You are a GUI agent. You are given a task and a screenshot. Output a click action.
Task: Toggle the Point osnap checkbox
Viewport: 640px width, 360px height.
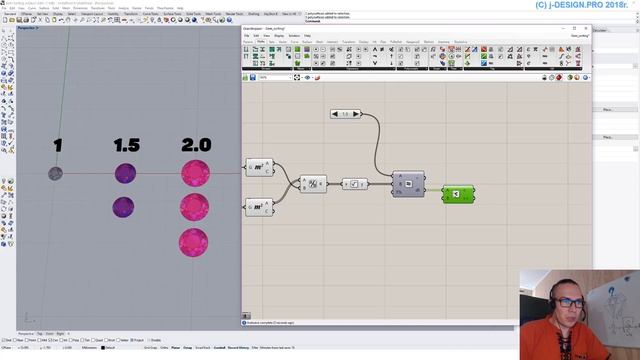[27, 340]
